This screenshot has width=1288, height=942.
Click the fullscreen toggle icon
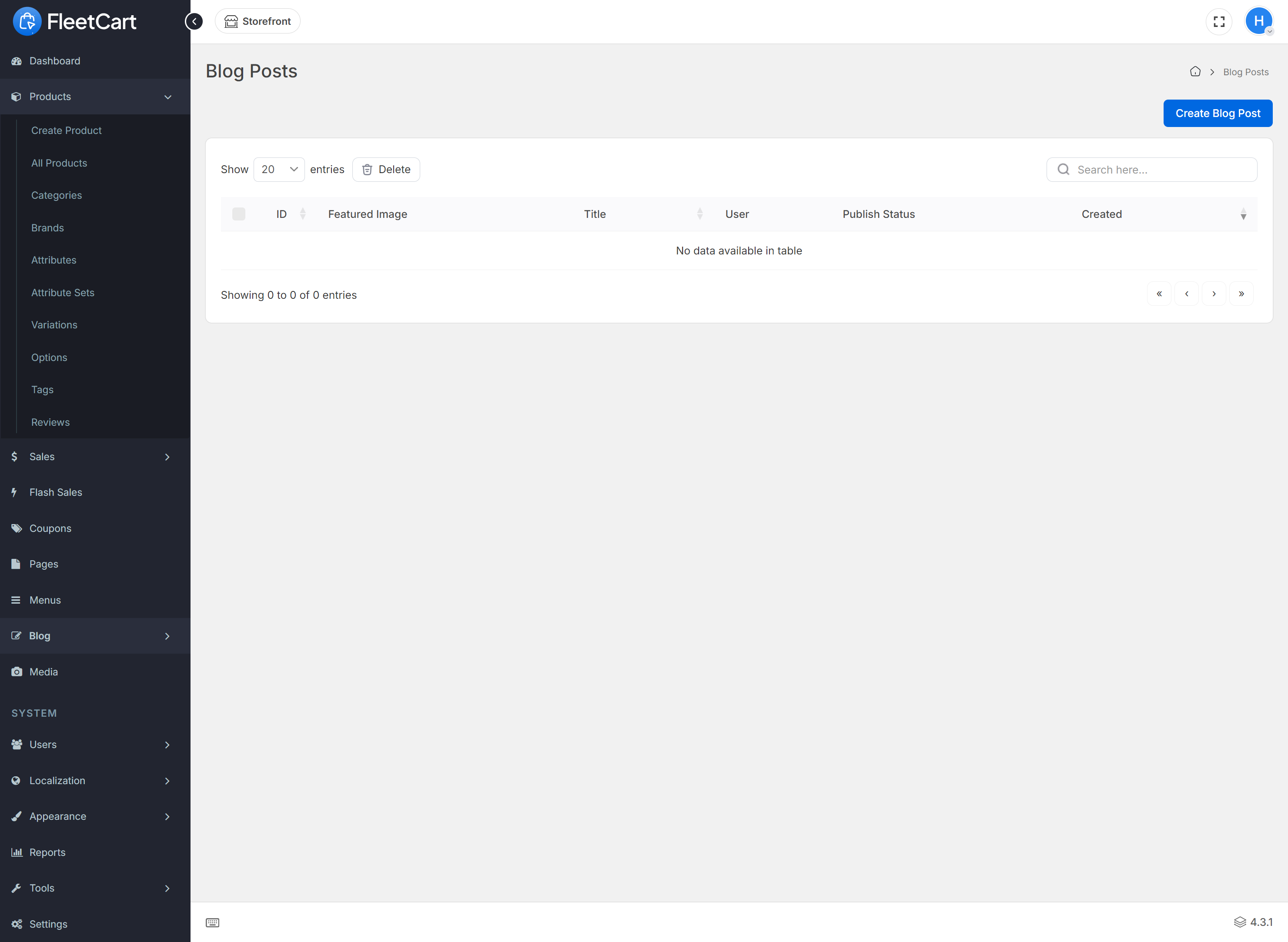pyautogui.click(x=1218, y=22)
